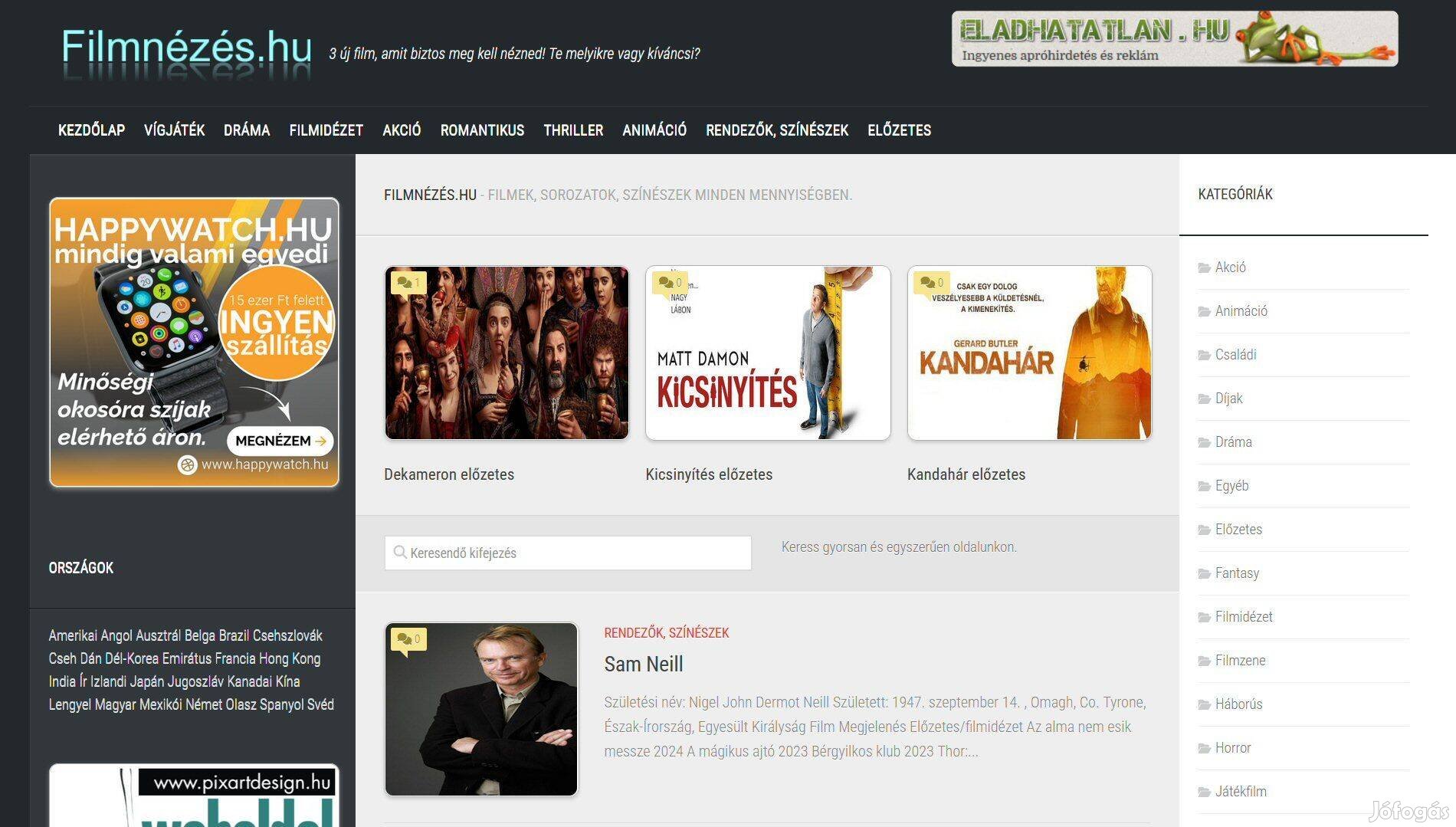This screenshot has height=827, width=1456.
Task: Click the MEGNÉZEM button in the watch ad
Action: tap(280, 441)
